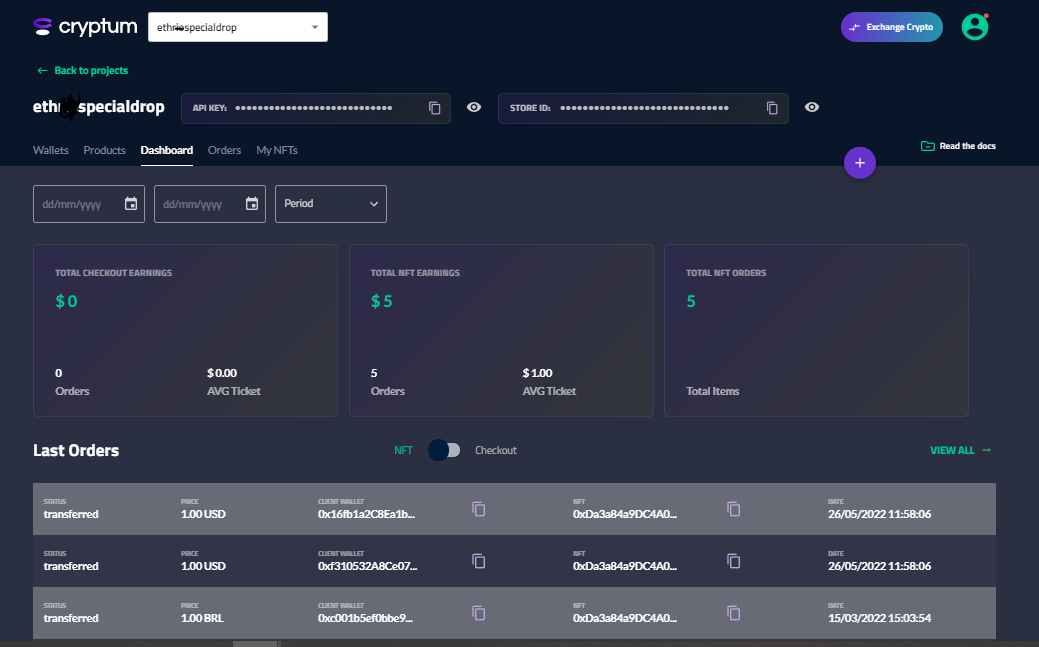Click the user profile avatar icon

pyautogui.click(x=974, y=27)
